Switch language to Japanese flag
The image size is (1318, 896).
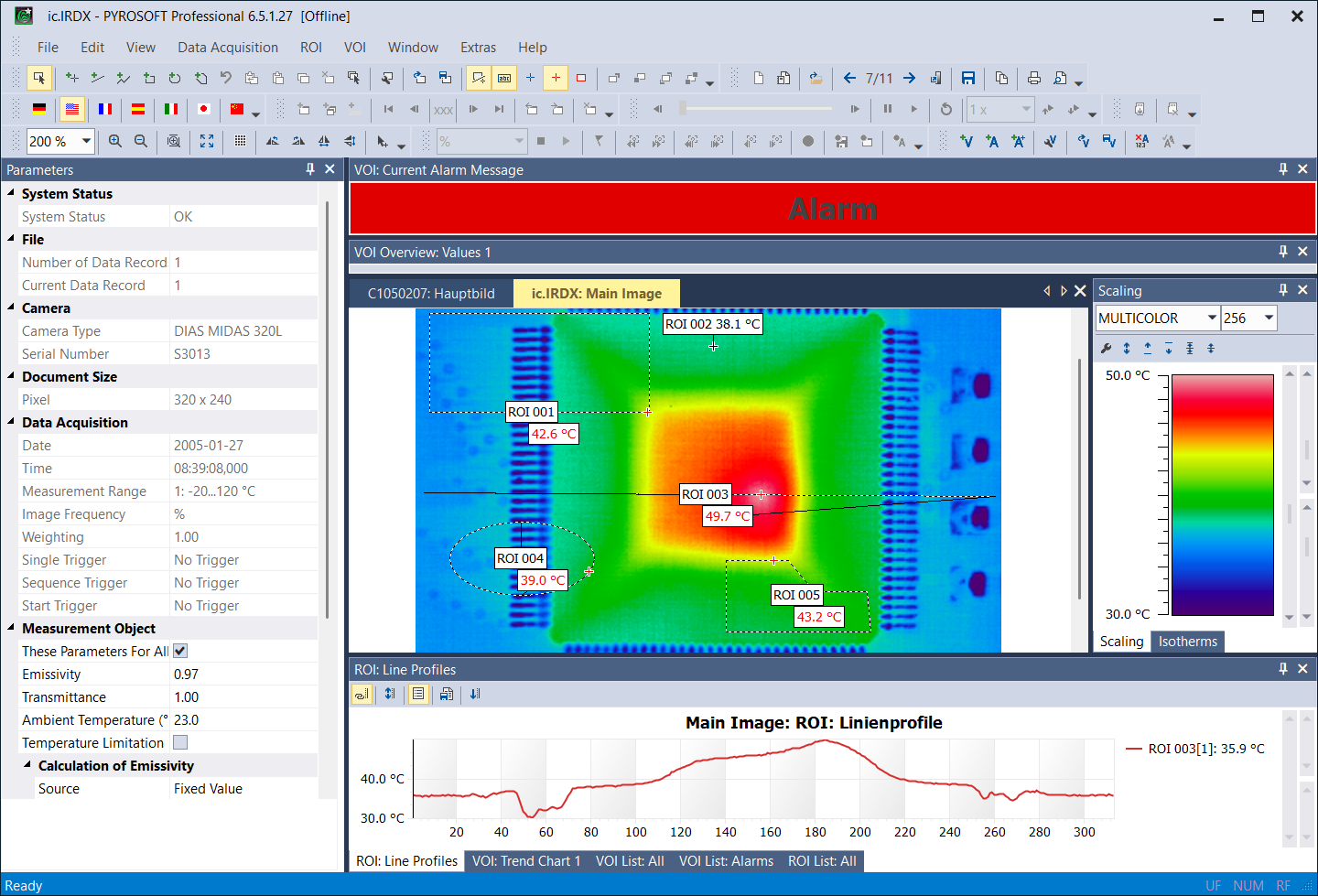click(x=204, y=109)
